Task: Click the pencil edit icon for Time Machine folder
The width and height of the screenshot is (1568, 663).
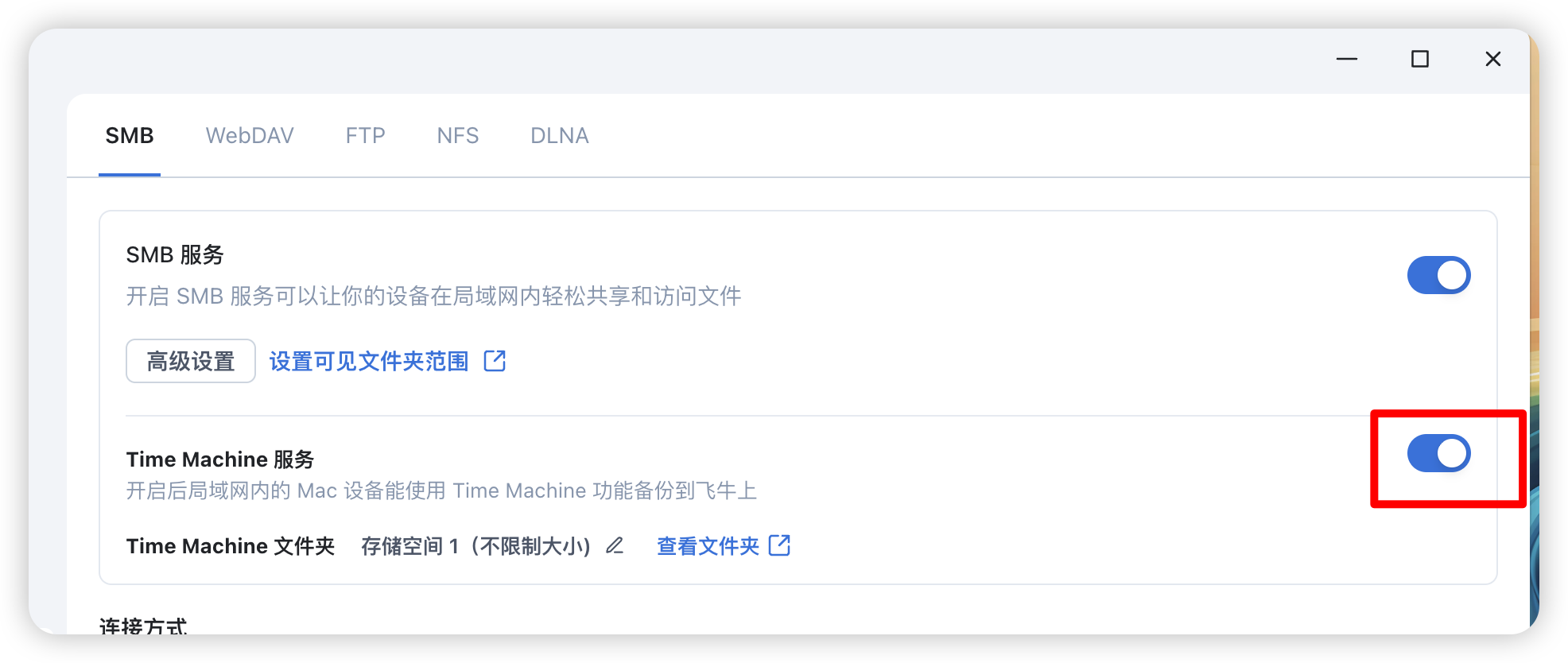Action: [615, 546]
